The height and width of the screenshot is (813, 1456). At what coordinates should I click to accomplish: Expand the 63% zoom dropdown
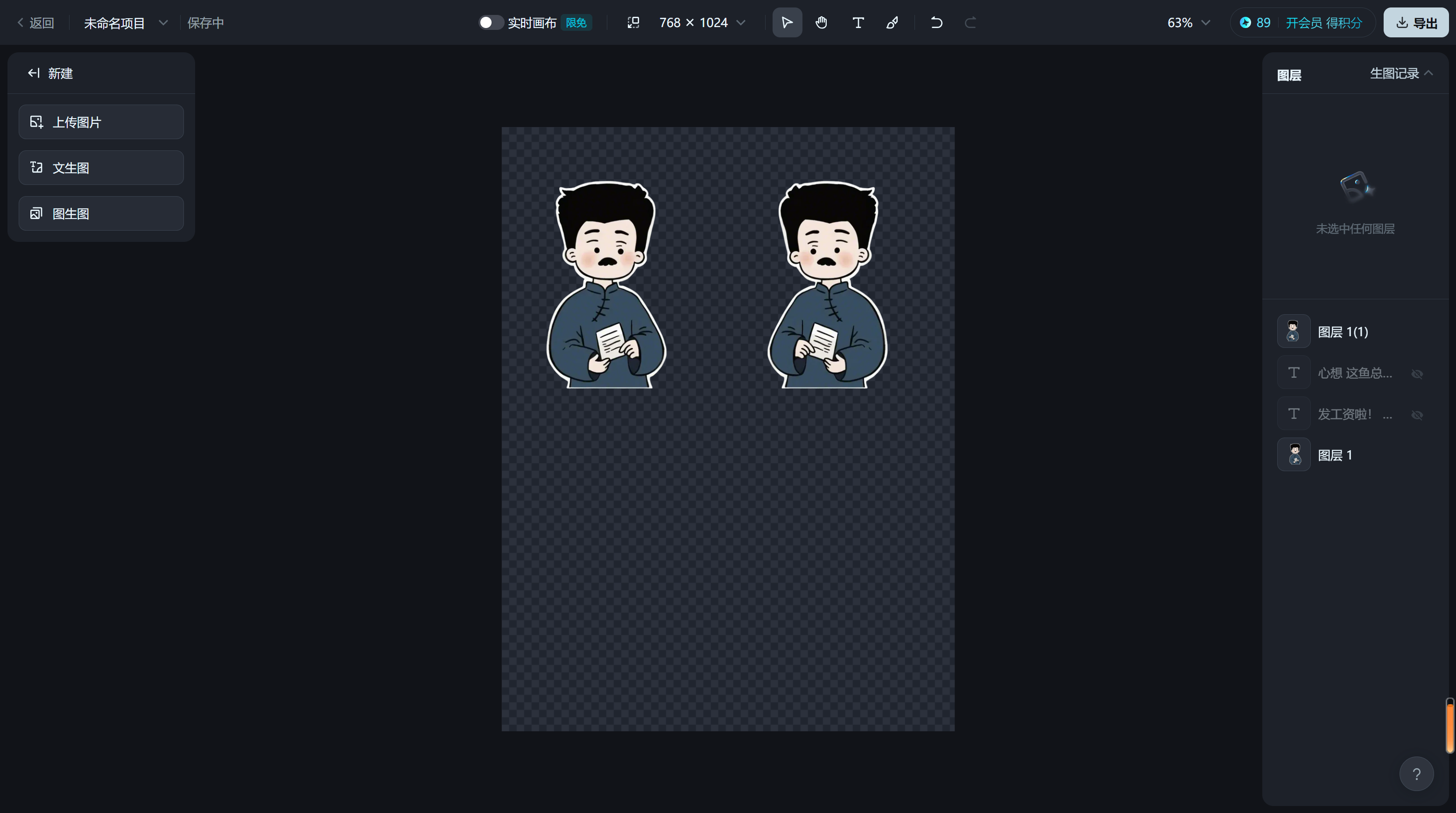coord(1206,22)
